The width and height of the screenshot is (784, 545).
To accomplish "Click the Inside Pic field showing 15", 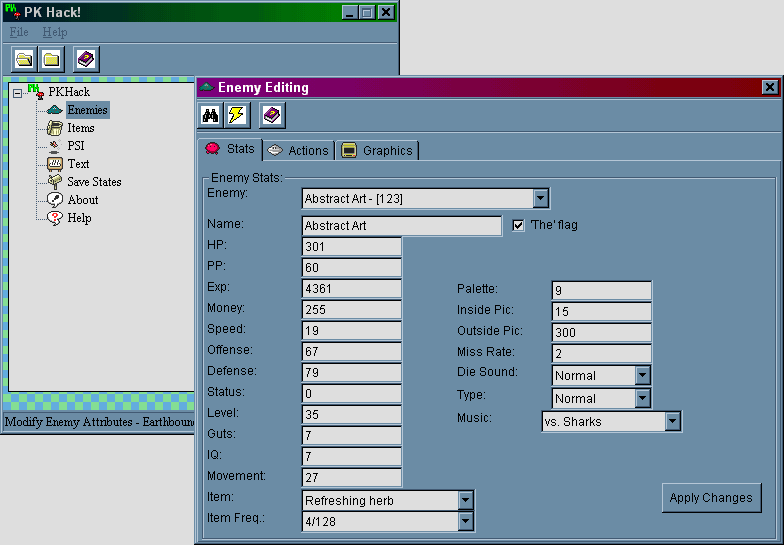I will 602,312.
